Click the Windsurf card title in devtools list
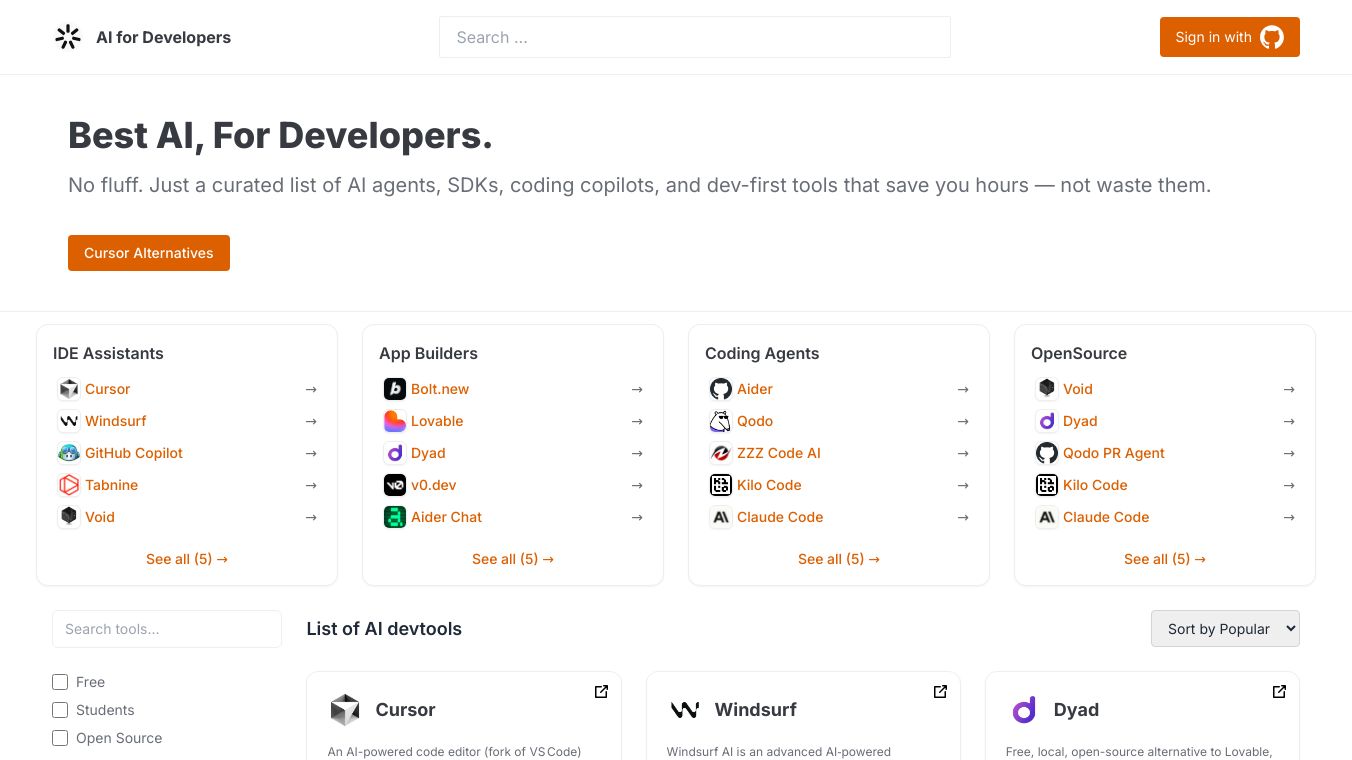The image size is (1352, 760). (x=756, y=710)
